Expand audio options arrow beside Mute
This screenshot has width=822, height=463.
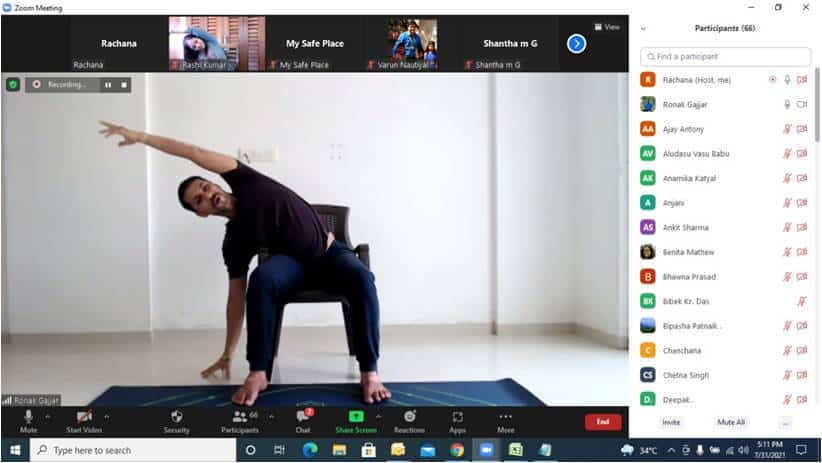point(48,416)
